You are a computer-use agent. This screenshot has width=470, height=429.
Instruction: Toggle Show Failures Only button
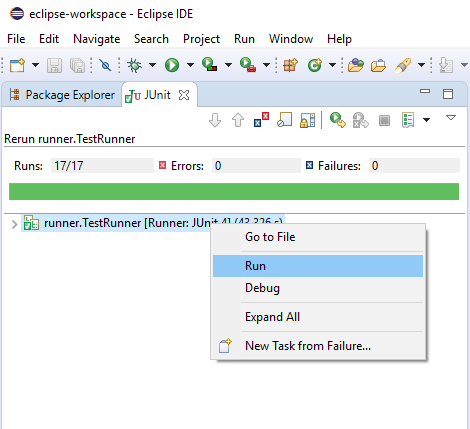pyautogui.click(x=261, y=120)
